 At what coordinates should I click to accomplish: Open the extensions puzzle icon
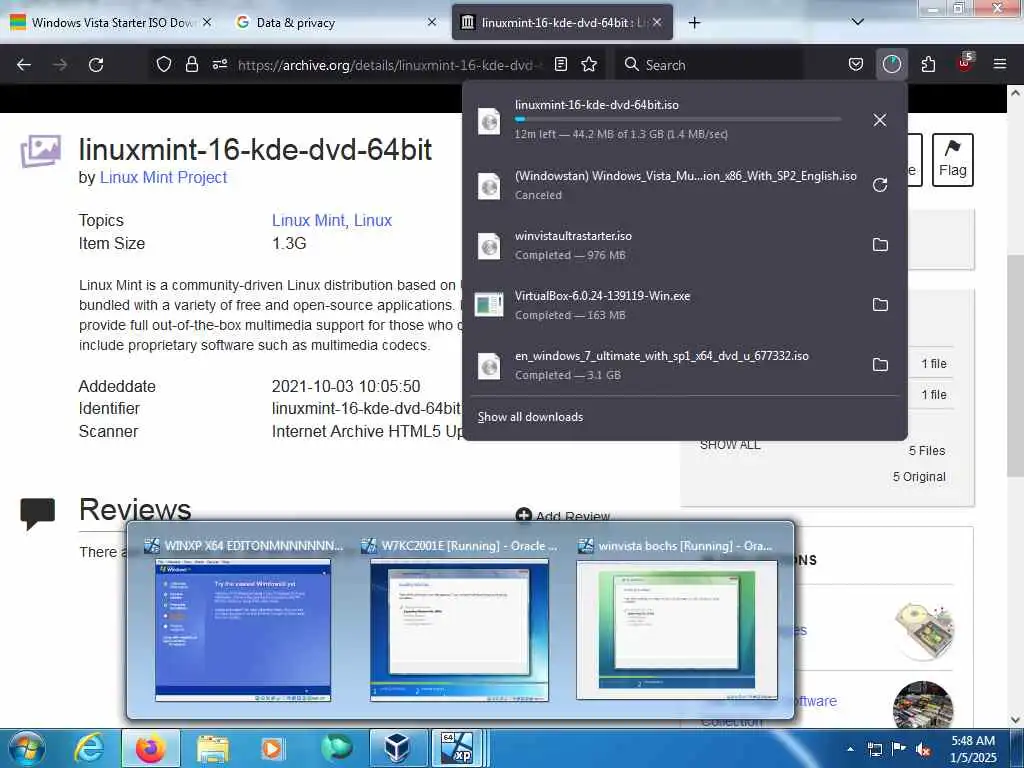pos(928,65)
